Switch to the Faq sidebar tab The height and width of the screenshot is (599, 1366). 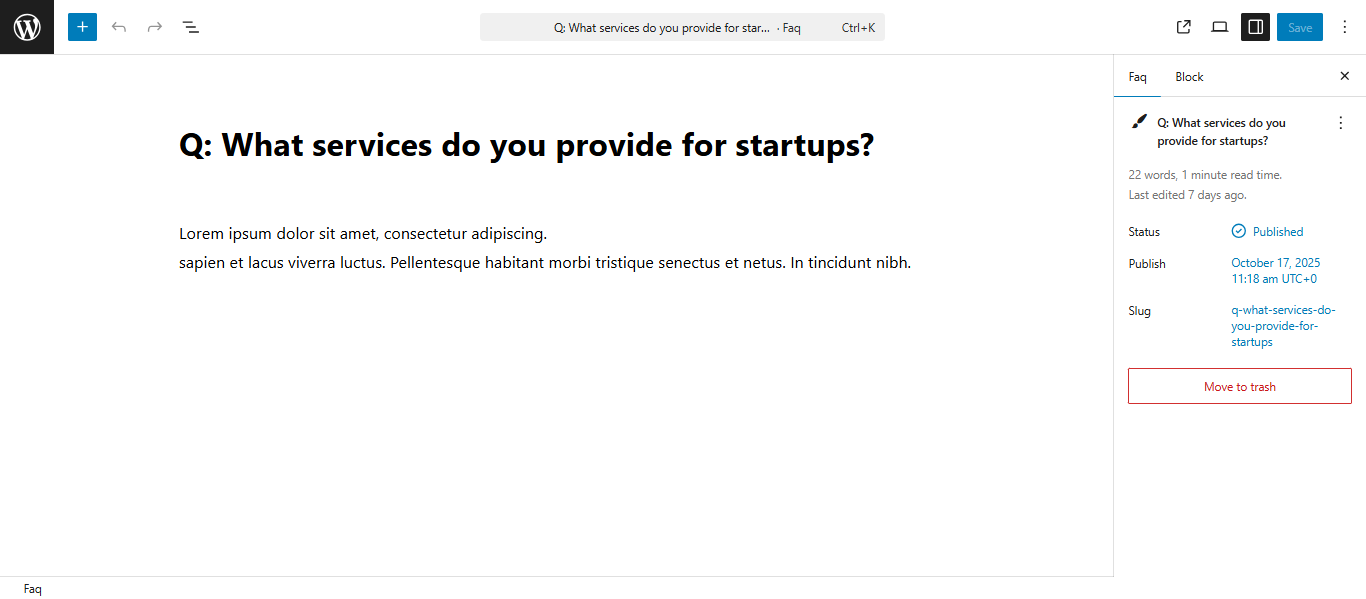coord(1138,77)
